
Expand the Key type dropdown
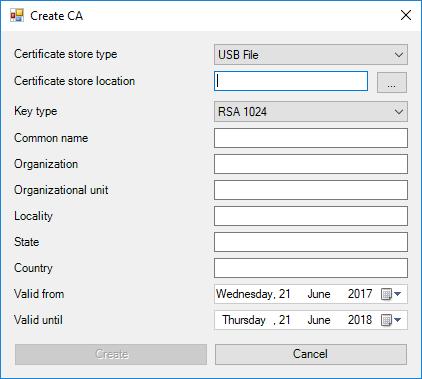click(x=311, y=111)
